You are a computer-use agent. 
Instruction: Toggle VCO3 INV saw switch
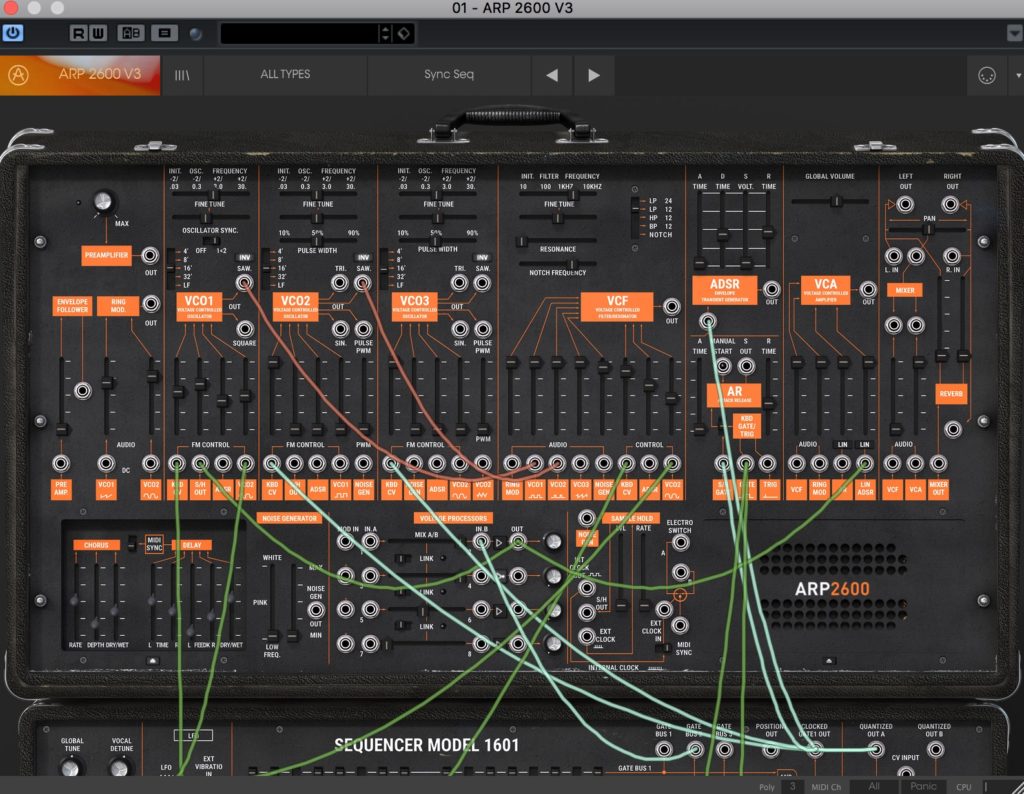point(482,257)
